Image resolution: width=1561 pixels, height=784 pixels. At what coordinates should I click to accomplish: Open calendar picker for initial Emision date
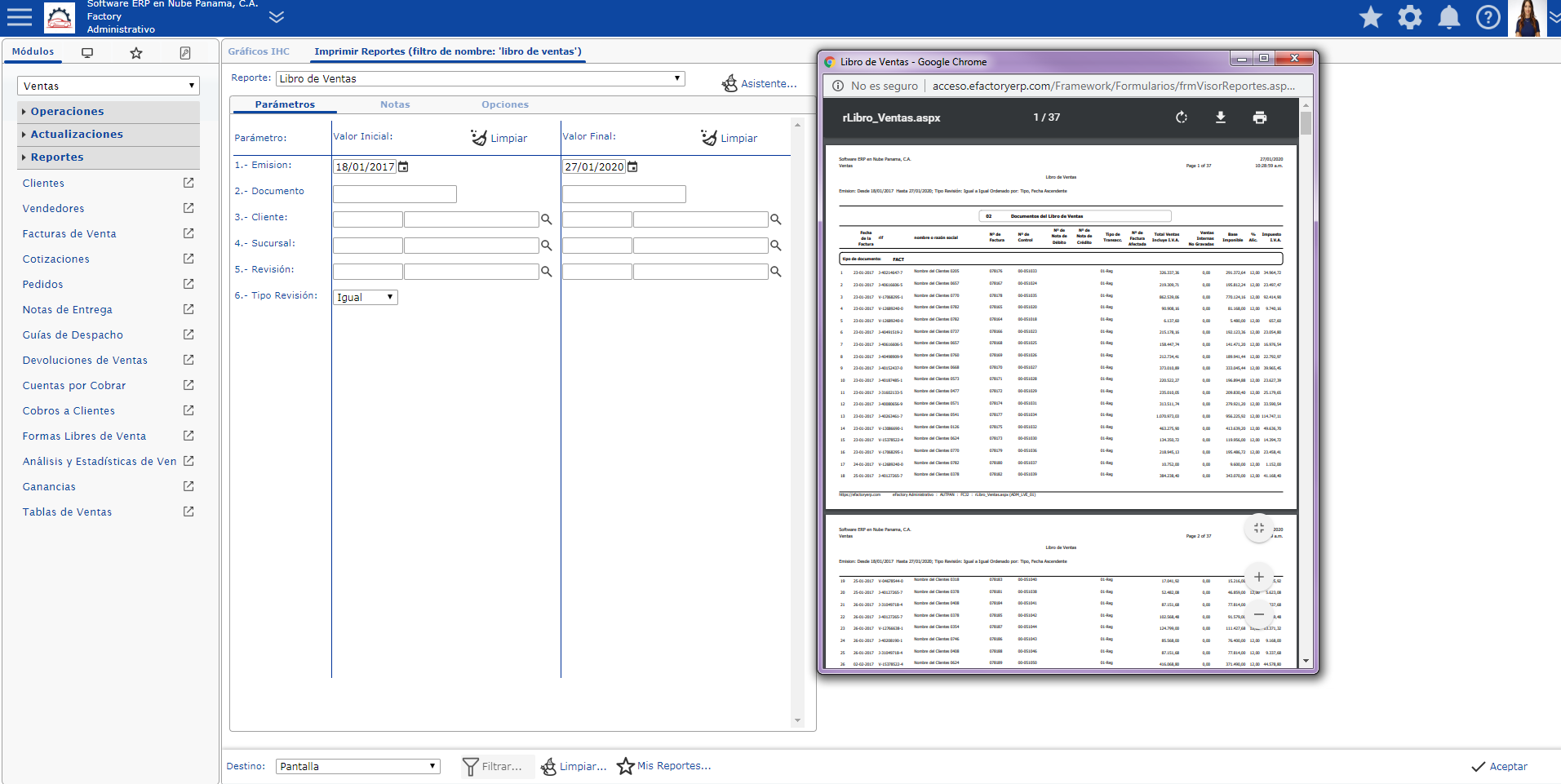[403, 167]
